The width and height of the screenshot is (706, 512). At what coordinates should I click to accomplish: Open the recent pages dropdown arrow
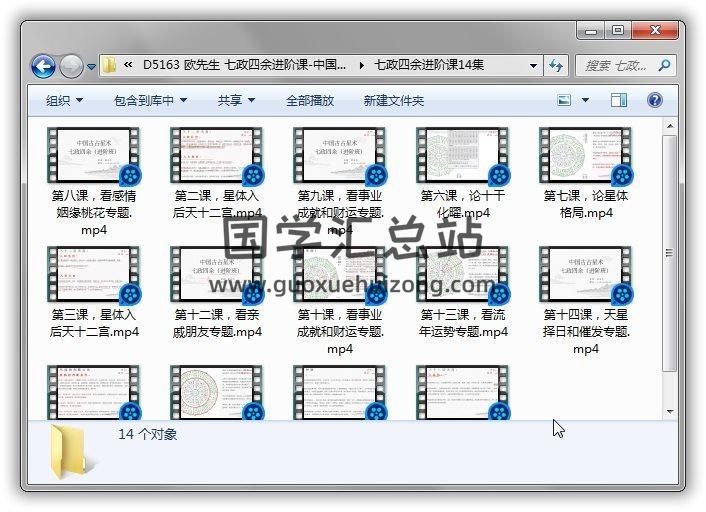tap(91, 67)
